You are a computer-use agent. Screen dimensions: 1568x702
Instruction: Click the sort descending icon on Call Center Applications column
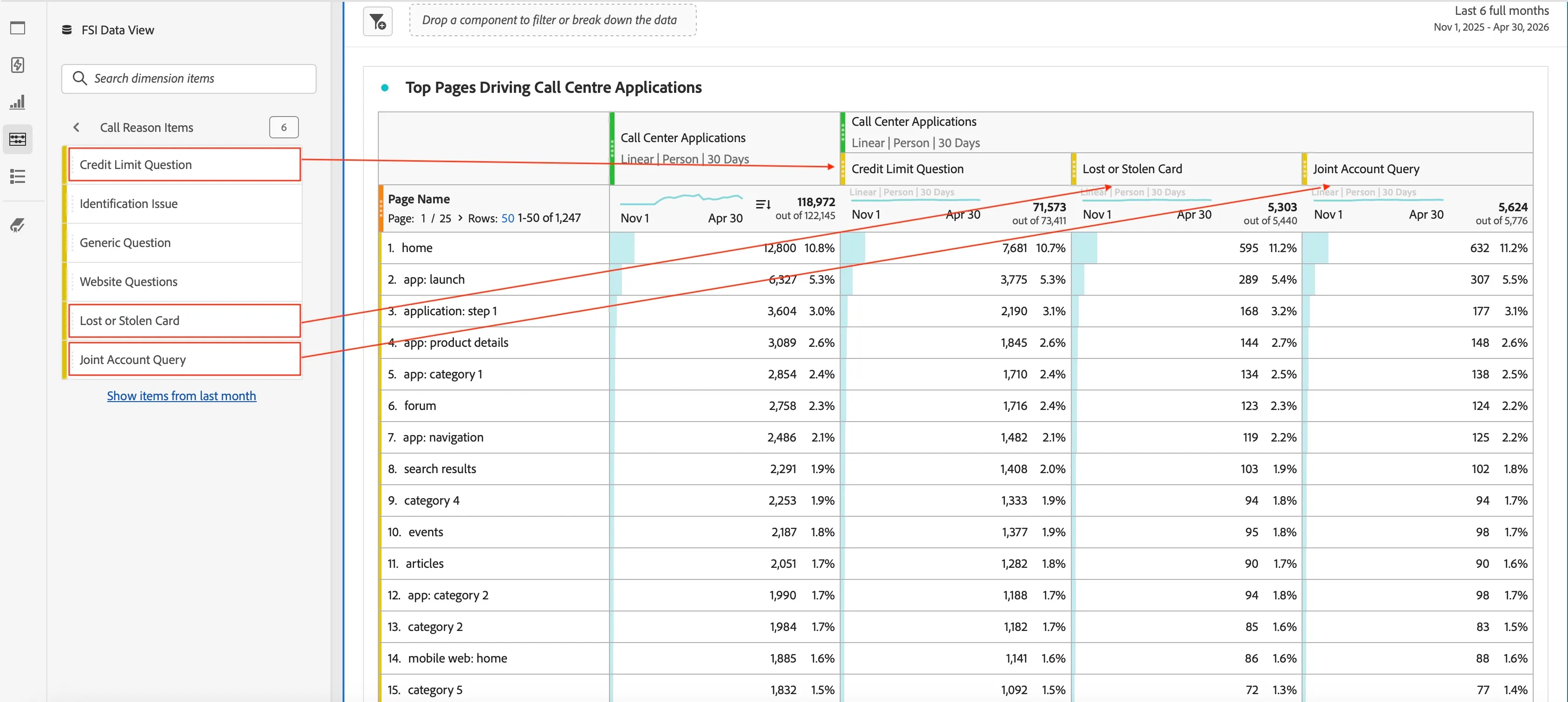[x=763, y=205]
